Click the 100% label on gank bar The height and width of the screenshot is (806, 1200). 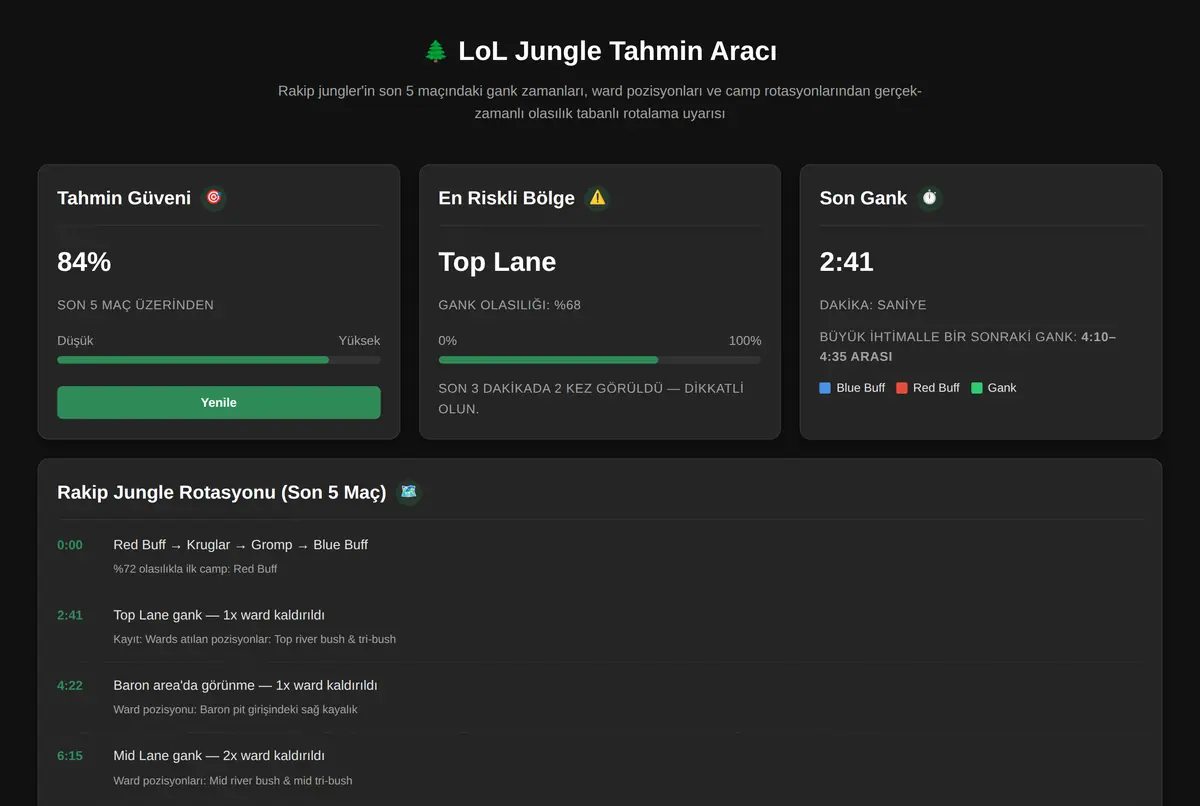pyautogui.click(x=745, y=341)
